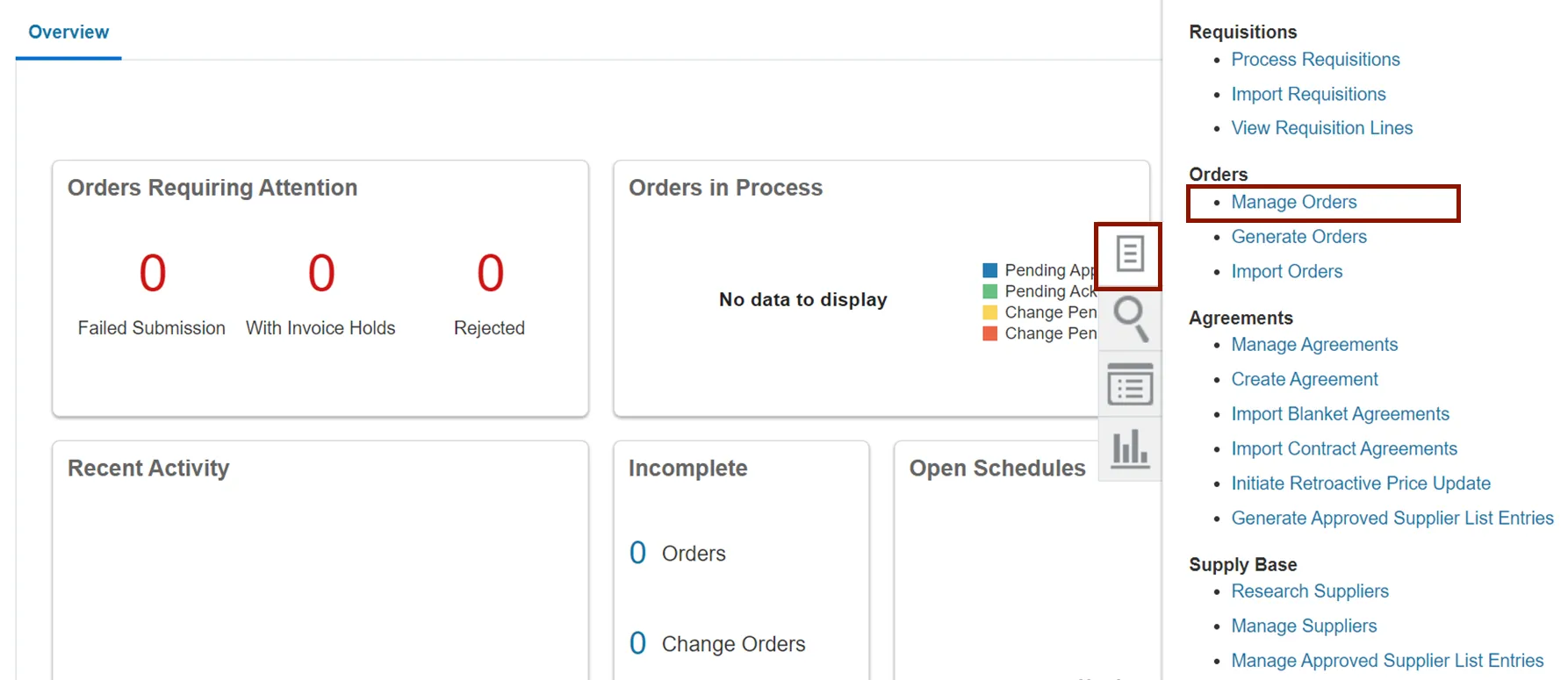Click the Process Requisitions link
This screenshot has width=1568, height=680.
coord(1315,60)
